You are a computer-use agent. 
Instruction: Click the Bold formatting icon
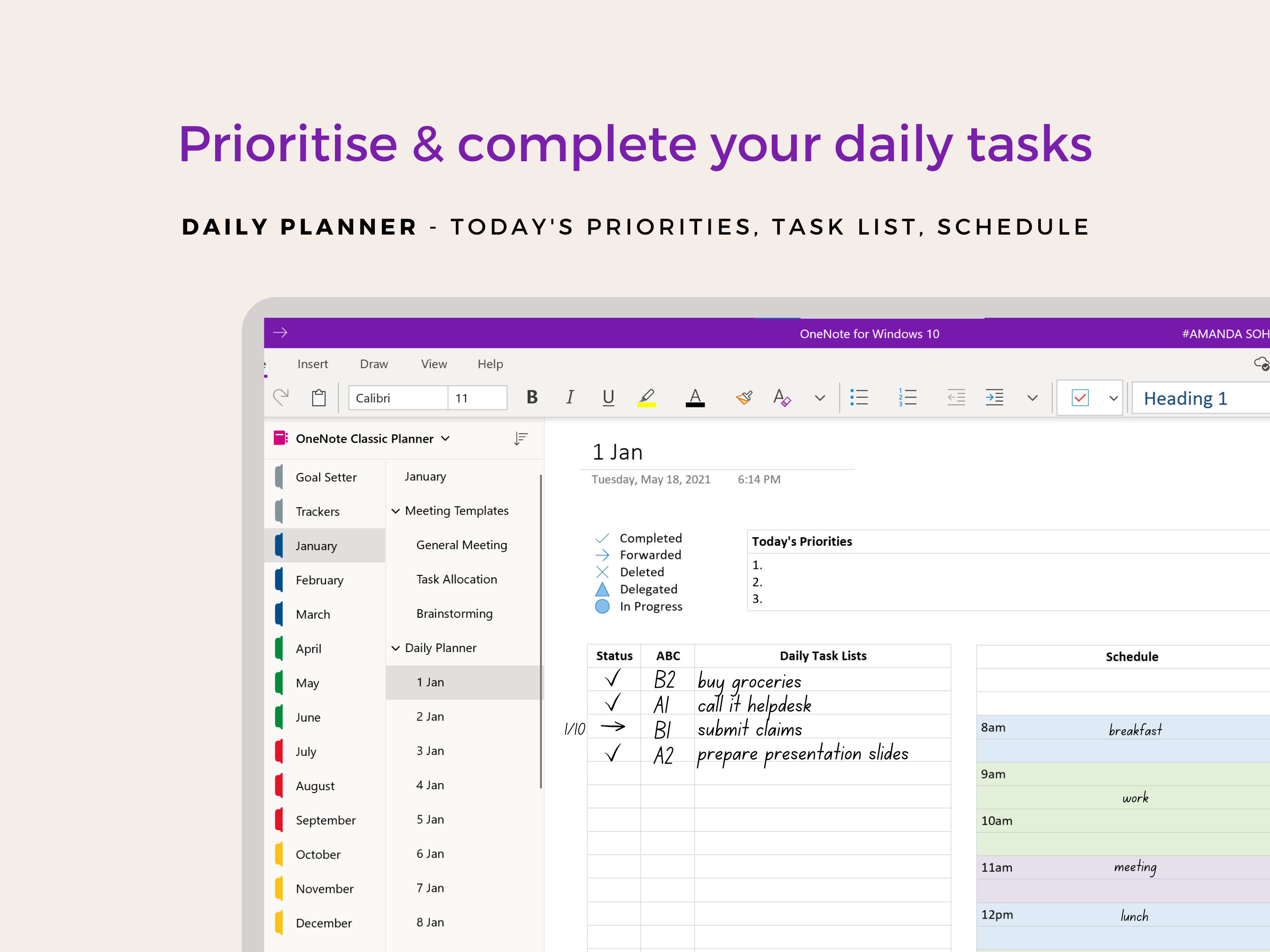pyautogui.click(x=529, y=399)
